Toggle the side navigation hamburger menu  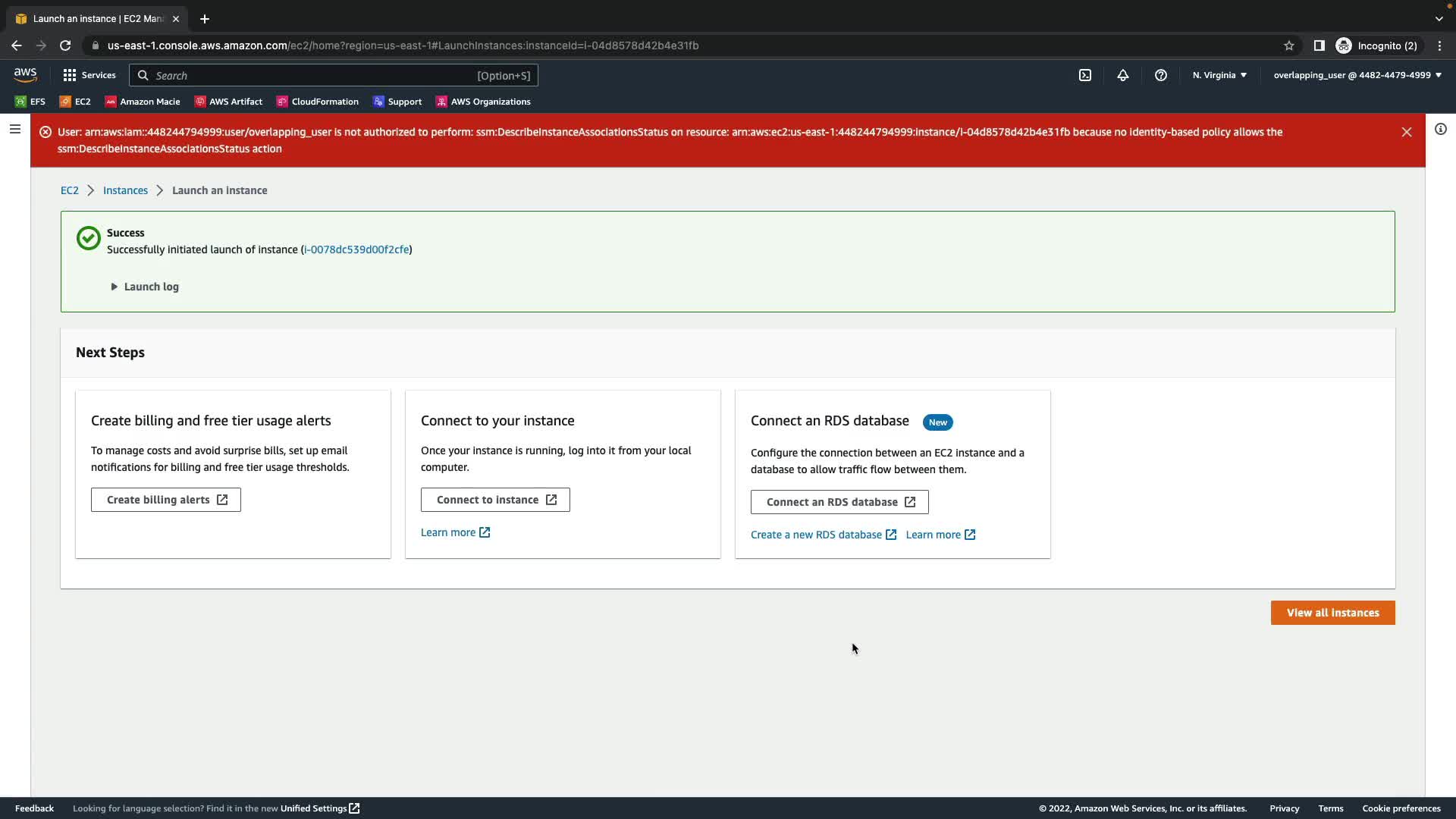click(14, 129)
